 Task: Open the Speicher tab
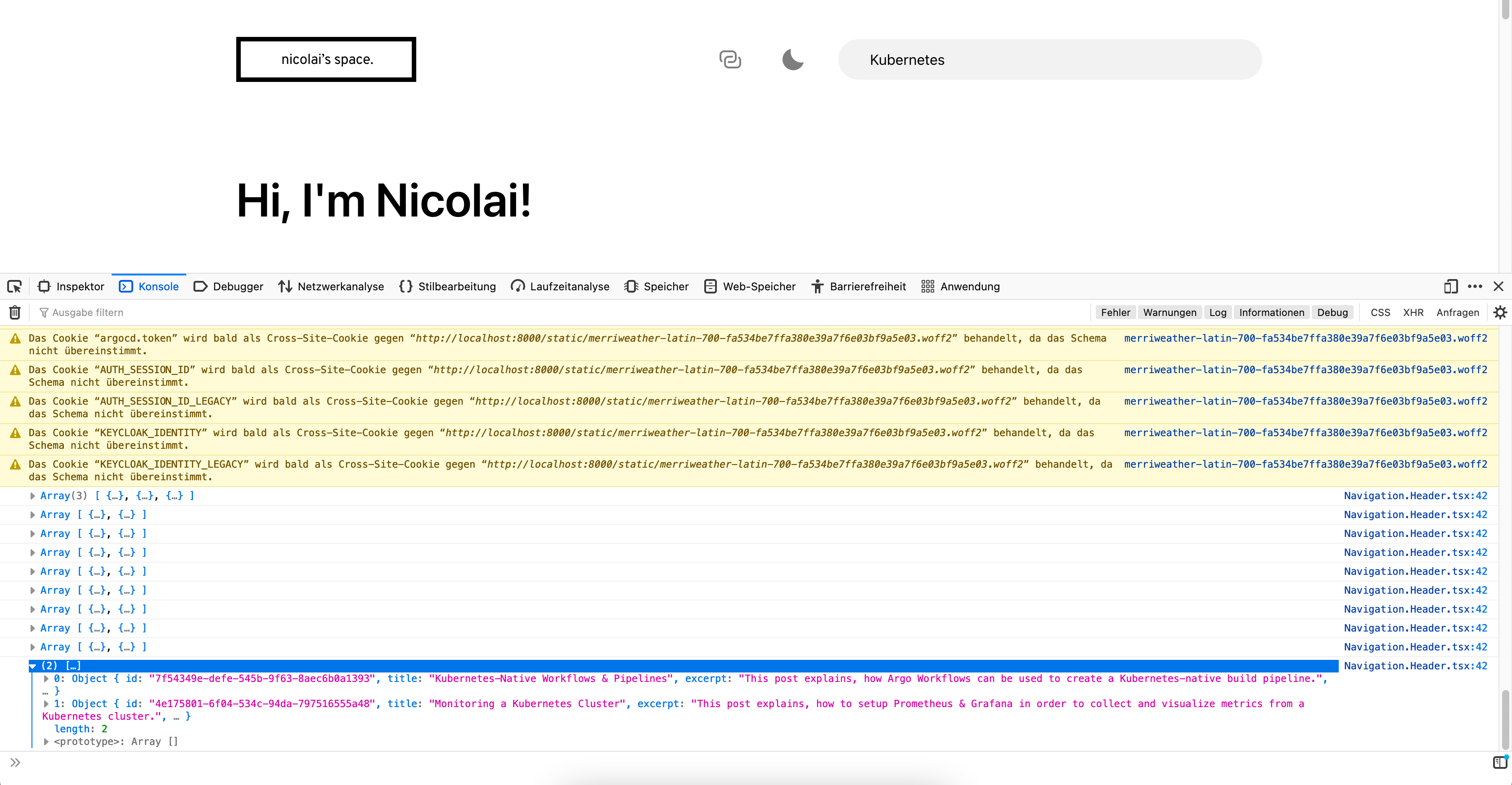tap(657, 287)
